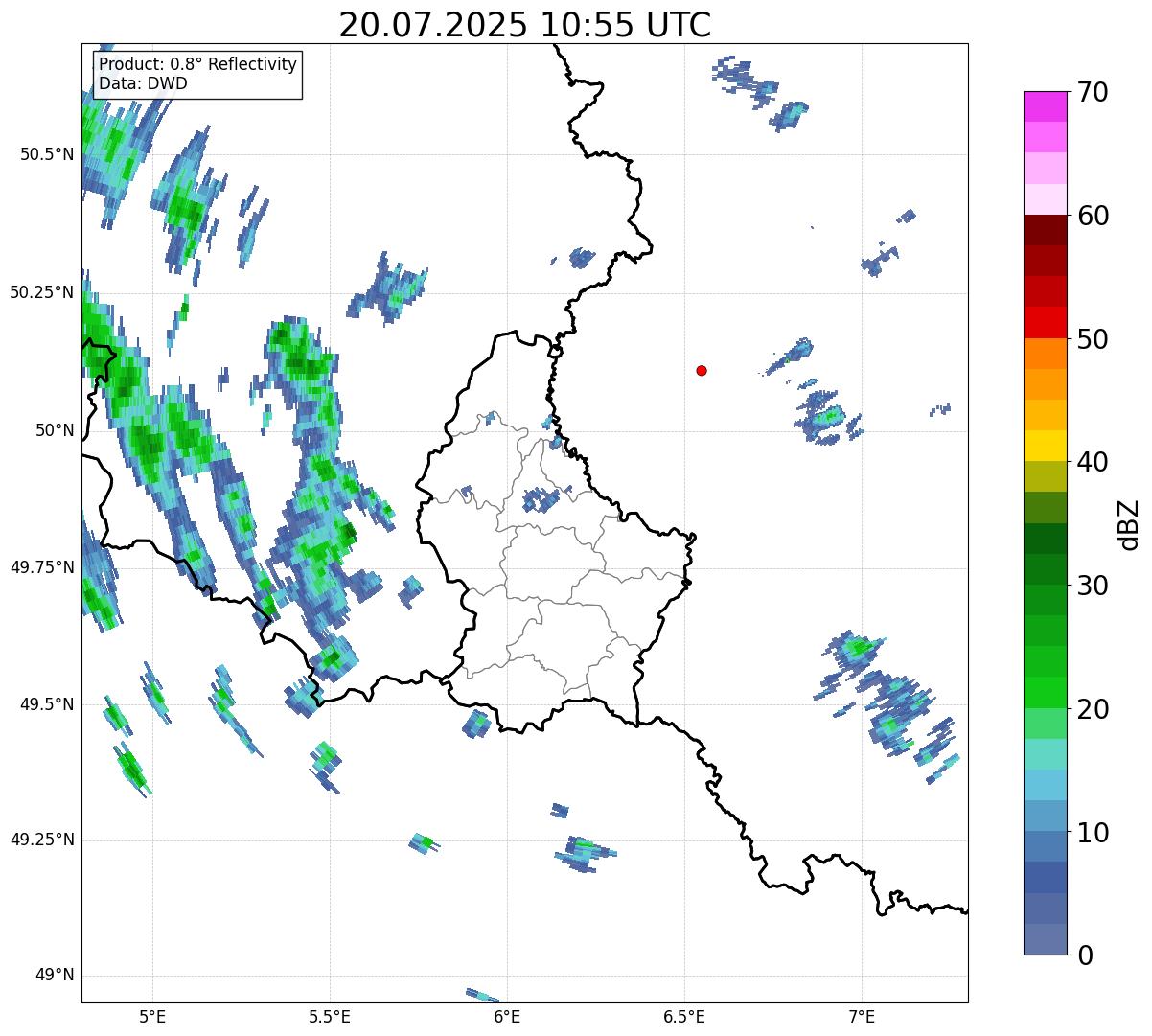Screen dimensions: 1152x1036
Task: Click the "Data: DWD" text
Action: 143,83
